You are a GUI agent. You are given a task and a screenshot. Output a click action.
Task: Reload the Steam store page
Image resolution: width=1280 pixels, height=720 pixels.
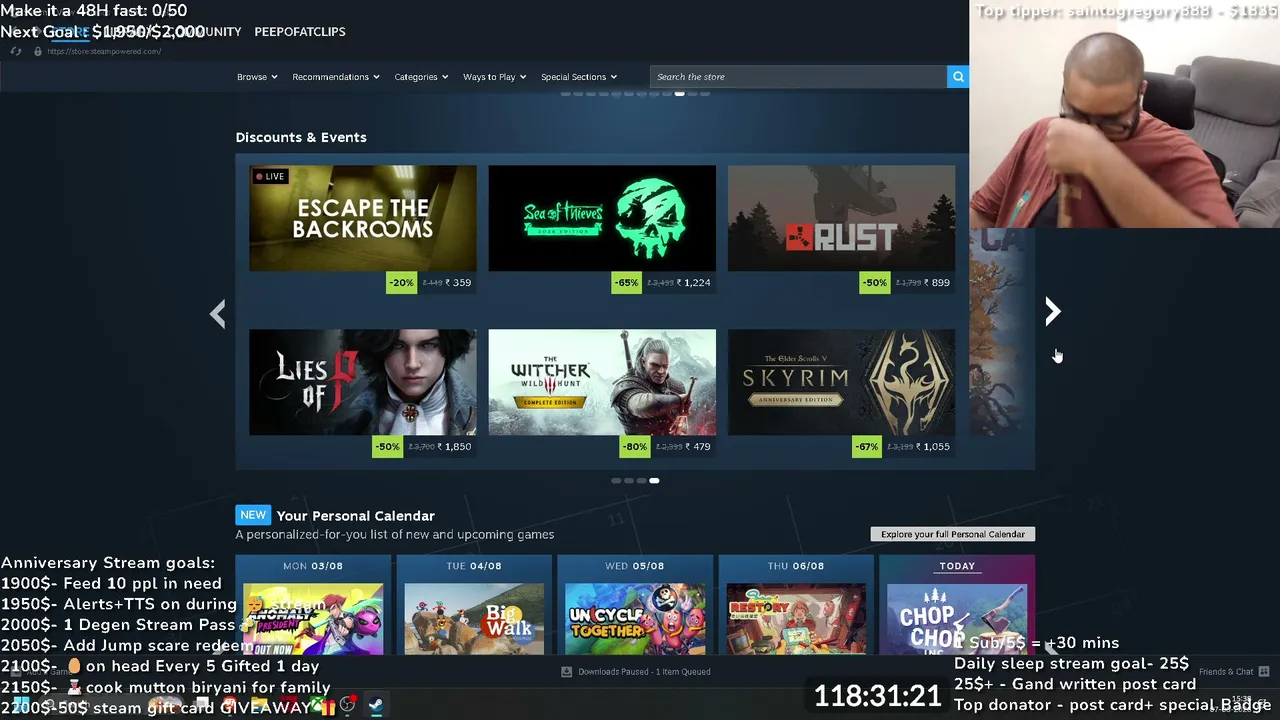pos(16,51)
